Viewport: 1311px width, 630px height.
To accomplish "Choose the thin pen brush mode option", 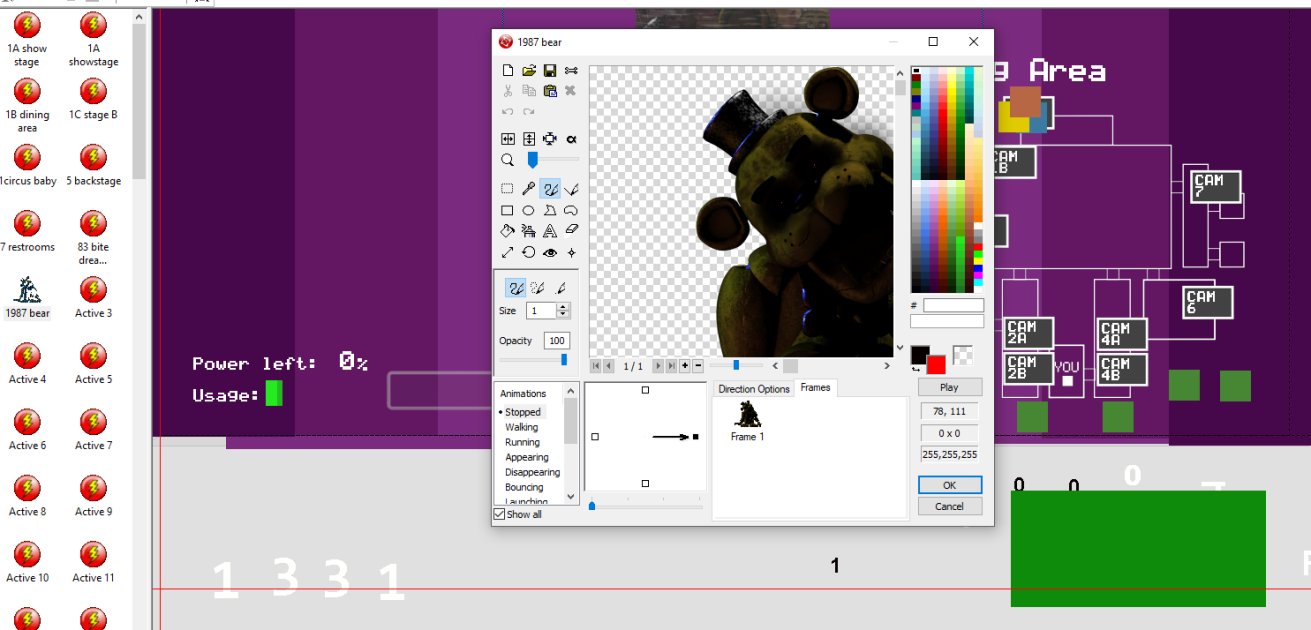I will (x=561, y=288).
